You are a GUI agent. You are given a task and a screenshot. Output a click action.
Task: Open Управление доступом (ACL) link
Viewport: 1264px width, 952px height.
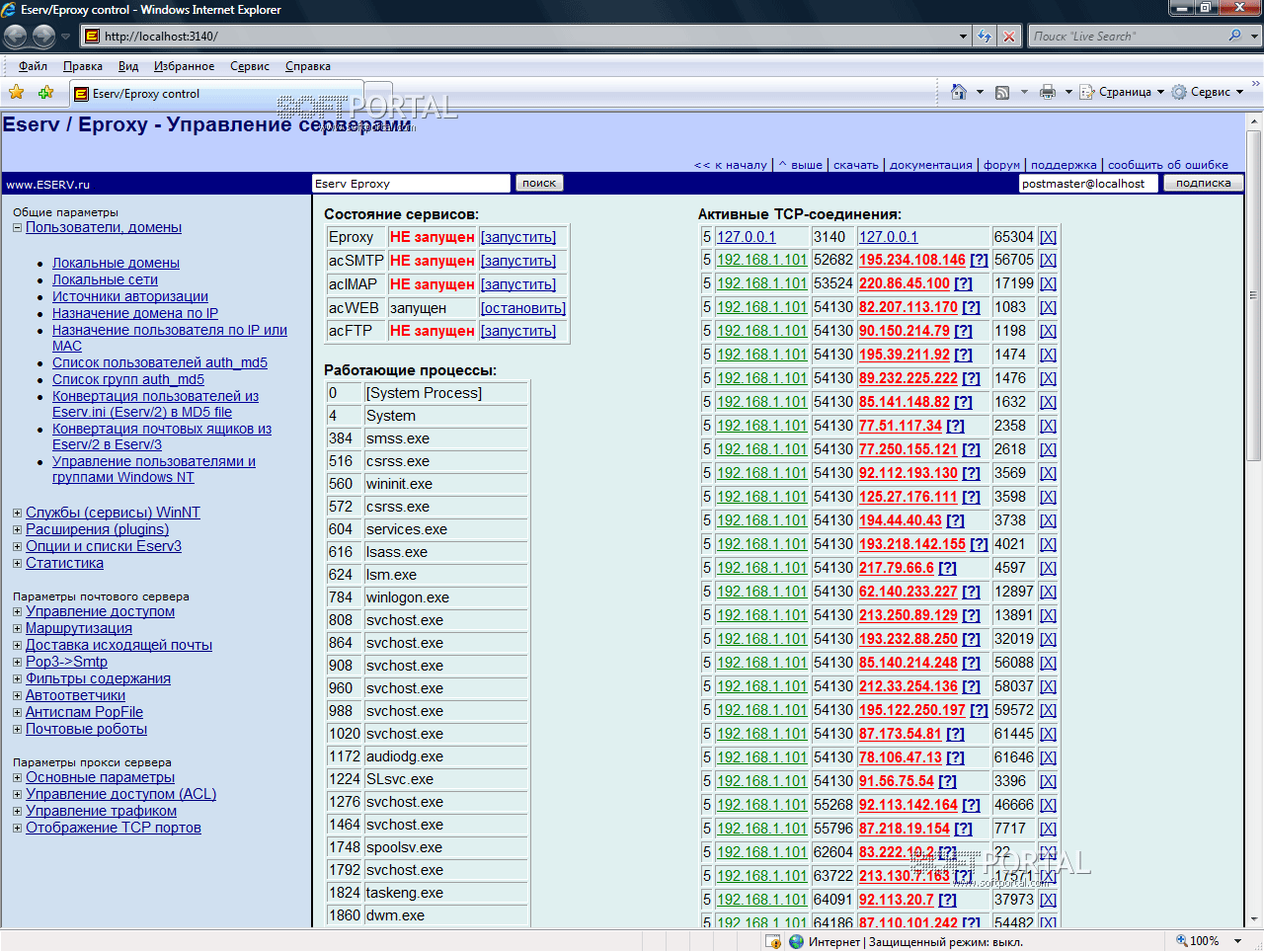pyautogui.click(x=120, y=794)
